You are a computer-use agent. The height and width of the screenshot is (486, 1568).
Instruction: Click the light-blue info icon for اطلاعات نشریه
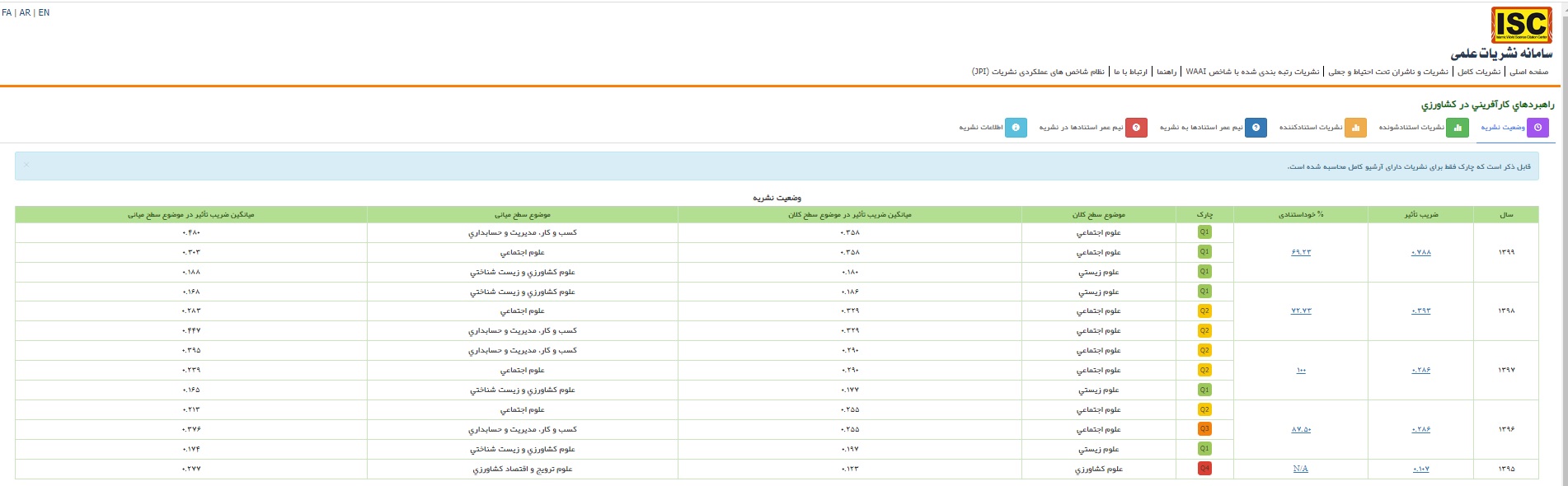click(1016, 128)
